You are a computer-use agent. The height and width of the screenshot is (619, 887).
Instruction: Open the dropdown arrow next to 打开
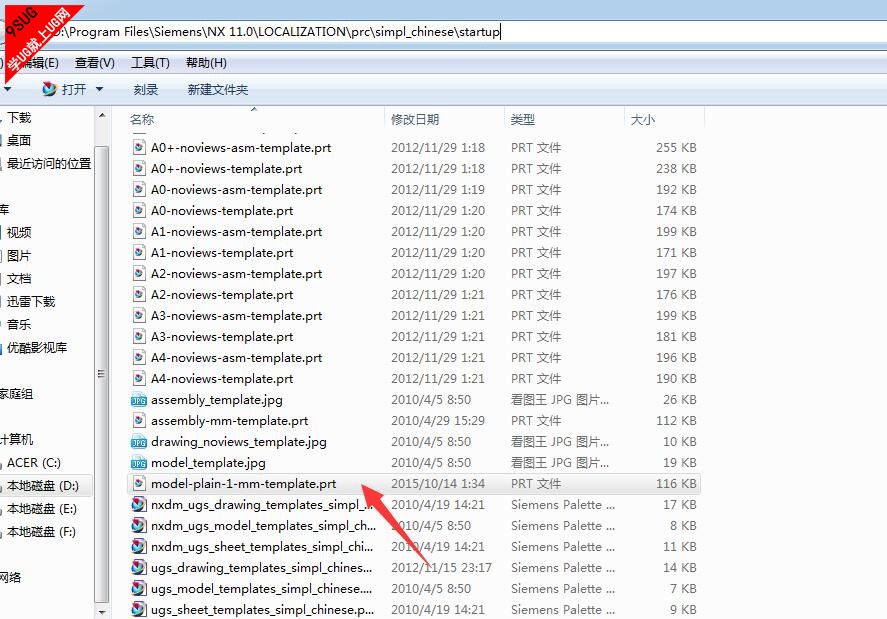(100, 89)
